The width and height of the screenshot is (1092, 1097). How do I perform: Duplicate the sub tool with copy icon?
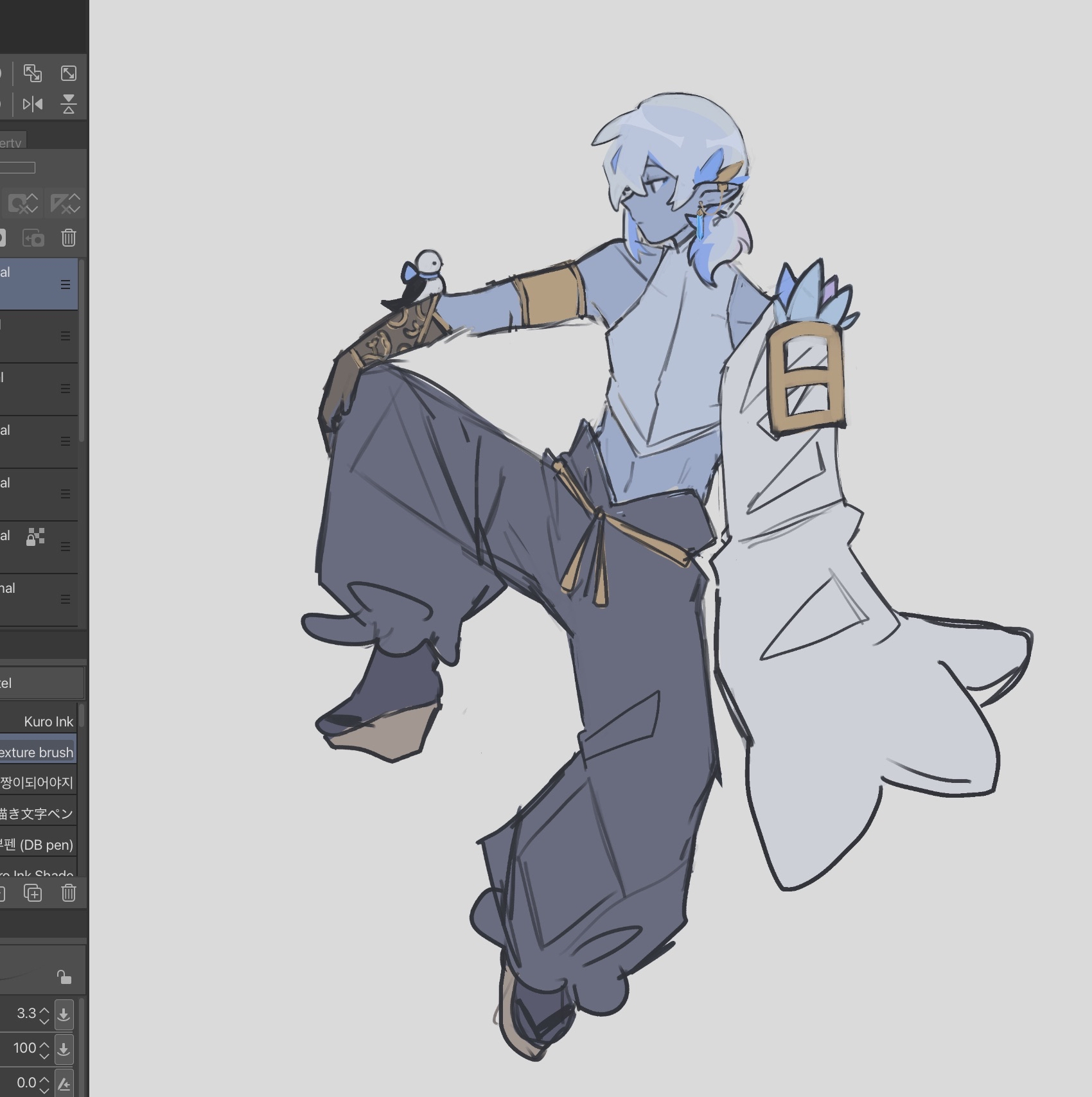(32, 893)
